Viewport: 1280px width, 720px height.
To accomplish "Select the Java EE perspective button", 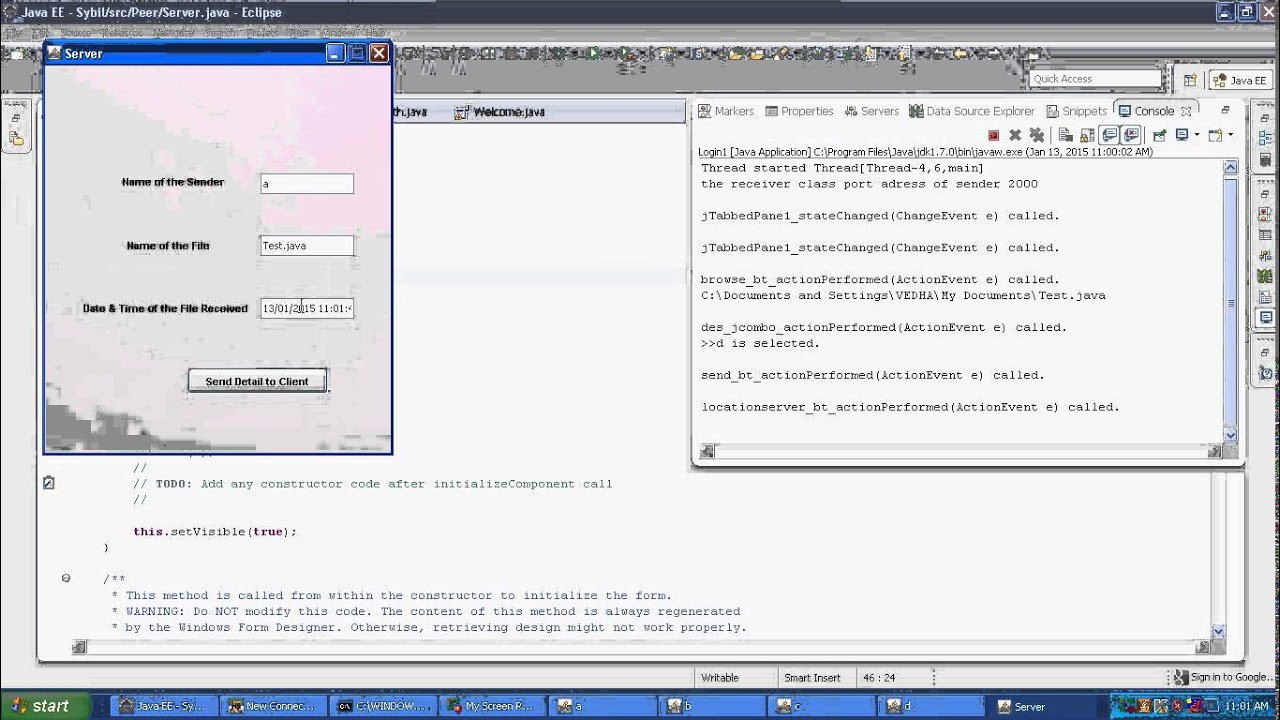I will click(1239, 80).
